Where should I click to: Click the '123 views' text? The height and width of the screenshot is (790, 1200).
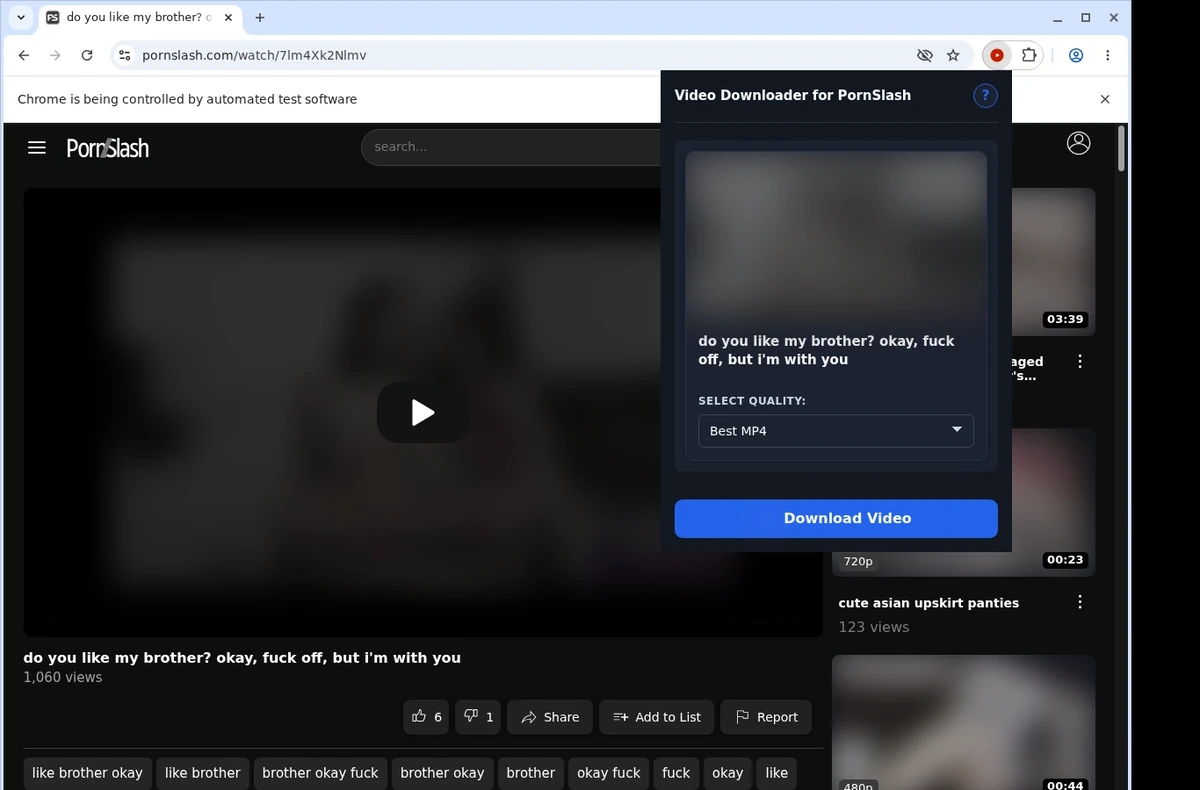(874, 627)
